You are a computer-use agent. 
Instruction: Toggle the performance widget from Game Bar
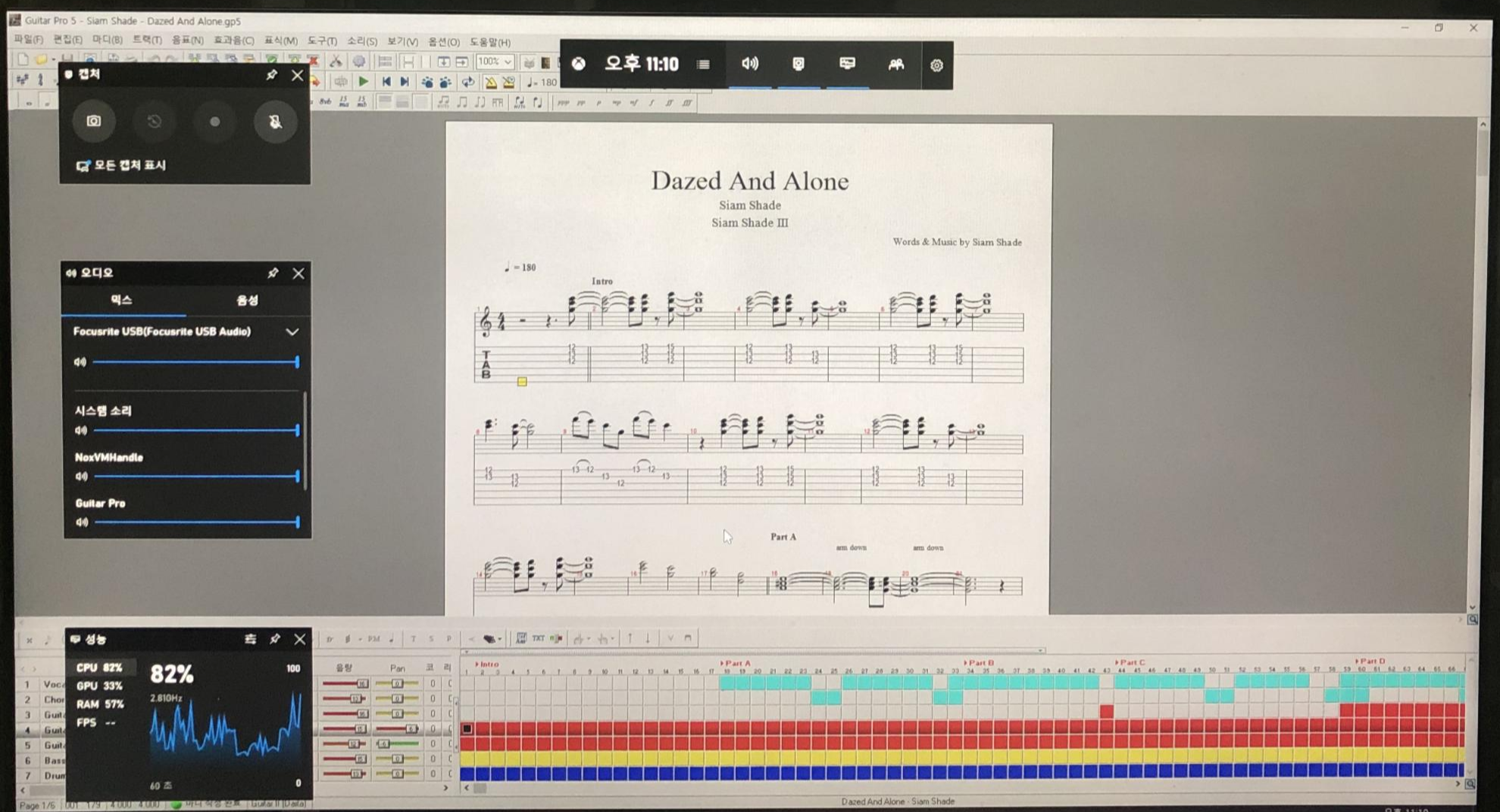(x=847, y=64)
